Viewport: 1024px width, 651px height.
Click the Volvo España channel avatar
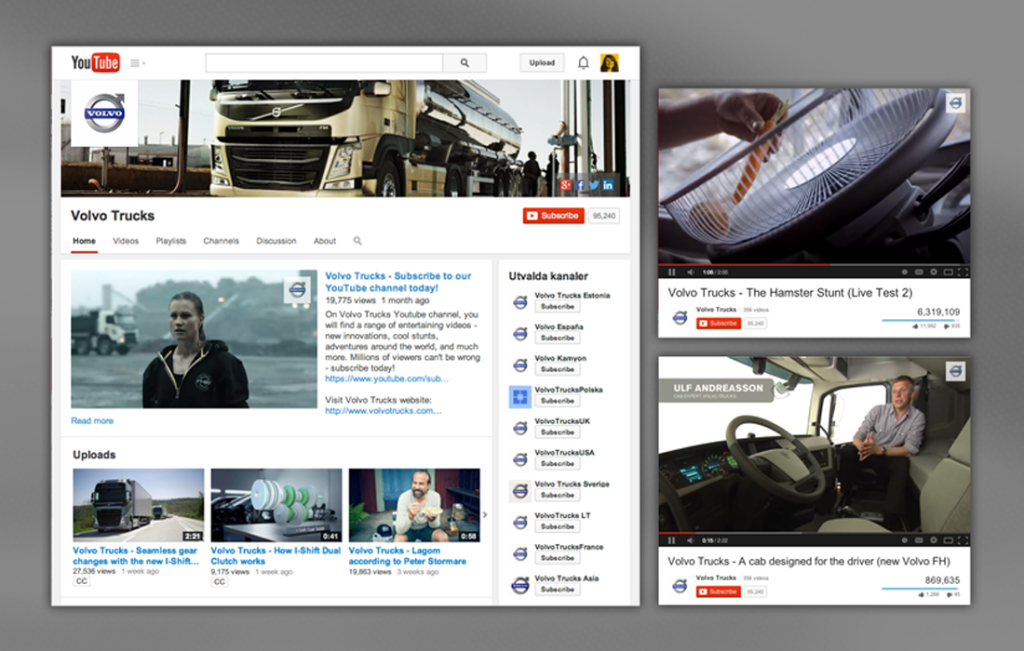coord(520,333)
